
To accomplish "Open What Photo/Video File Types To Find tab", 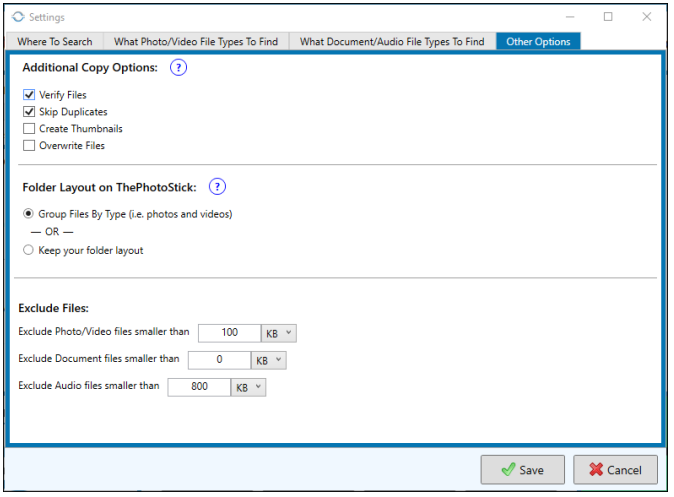I will (x=196, y=41).
